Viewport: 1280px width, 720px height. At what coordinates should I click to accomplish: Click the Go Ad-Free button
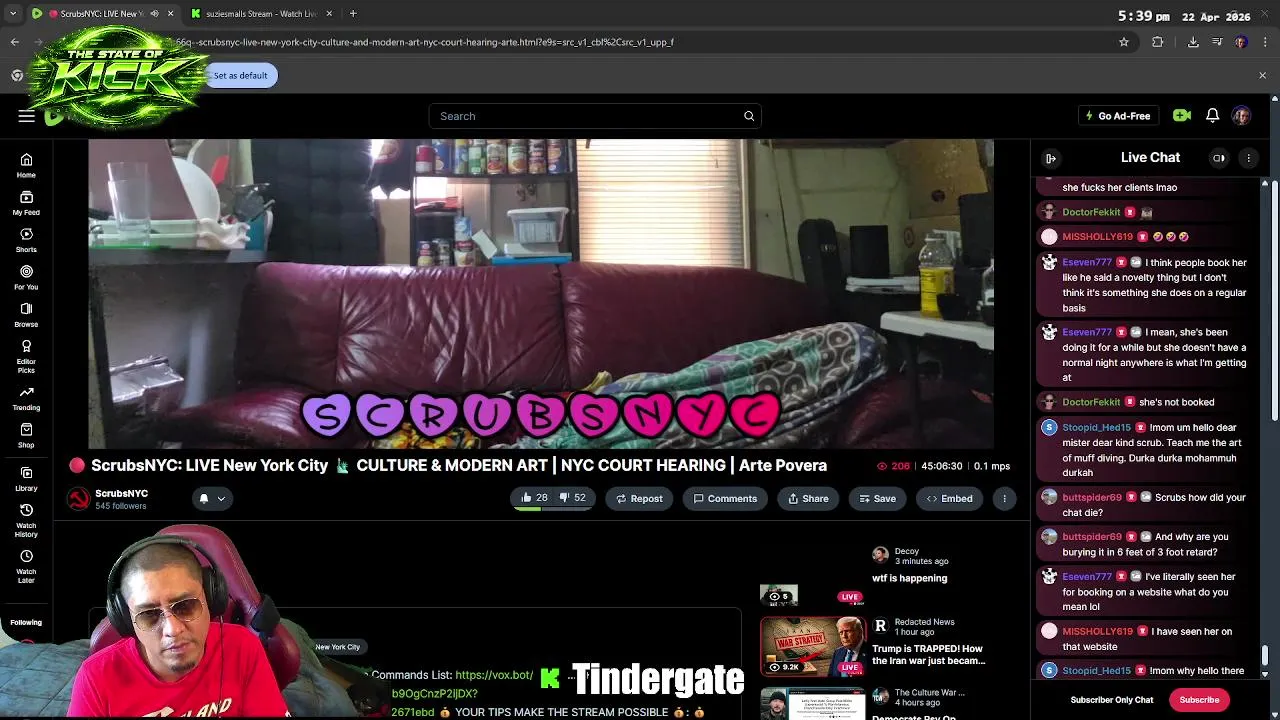pos(1118,116)
